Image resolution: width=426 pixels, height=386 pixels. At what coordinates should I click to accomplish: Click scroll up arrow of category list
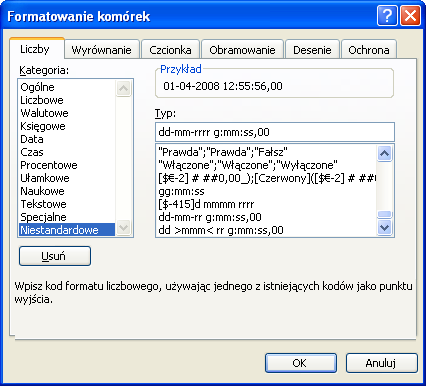(x=124, y=88)
